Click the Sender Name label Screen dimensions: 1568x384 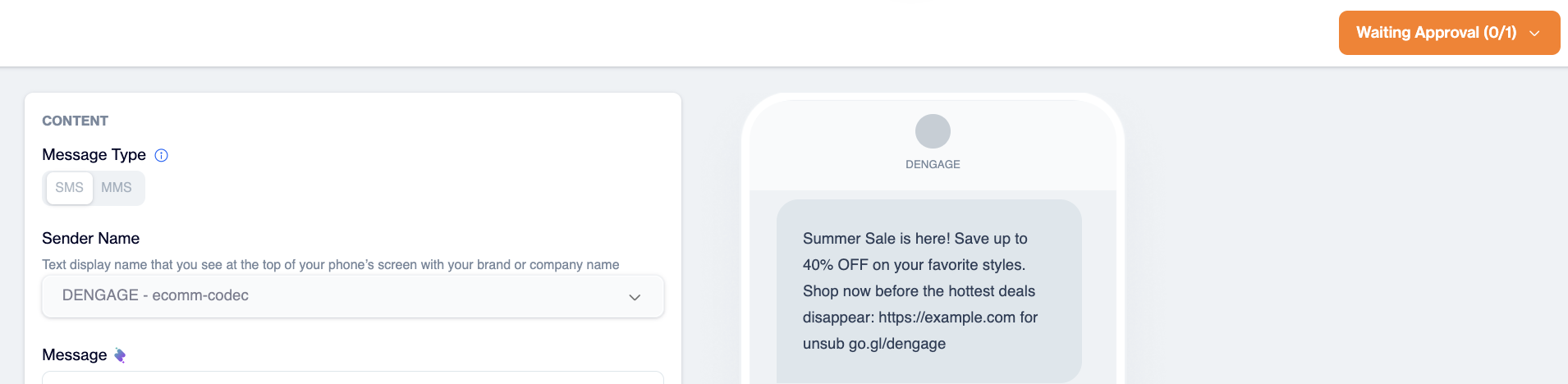coord(91,239)
